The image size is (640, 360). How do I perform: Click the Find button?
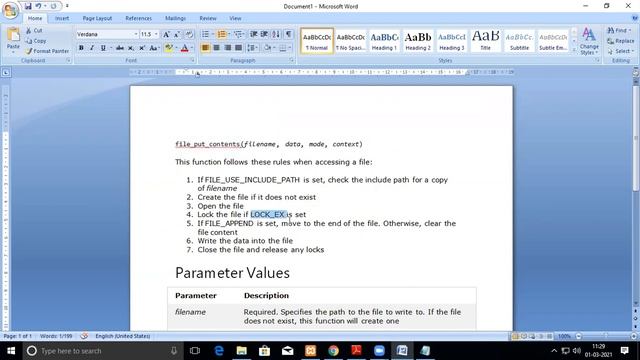(x=618, y=30)
